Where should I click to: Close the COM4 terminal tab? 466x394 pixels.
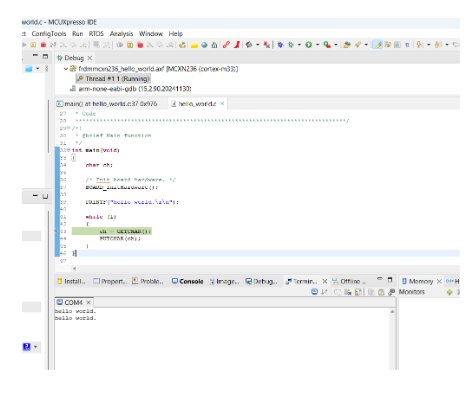(x=88, y=302)
